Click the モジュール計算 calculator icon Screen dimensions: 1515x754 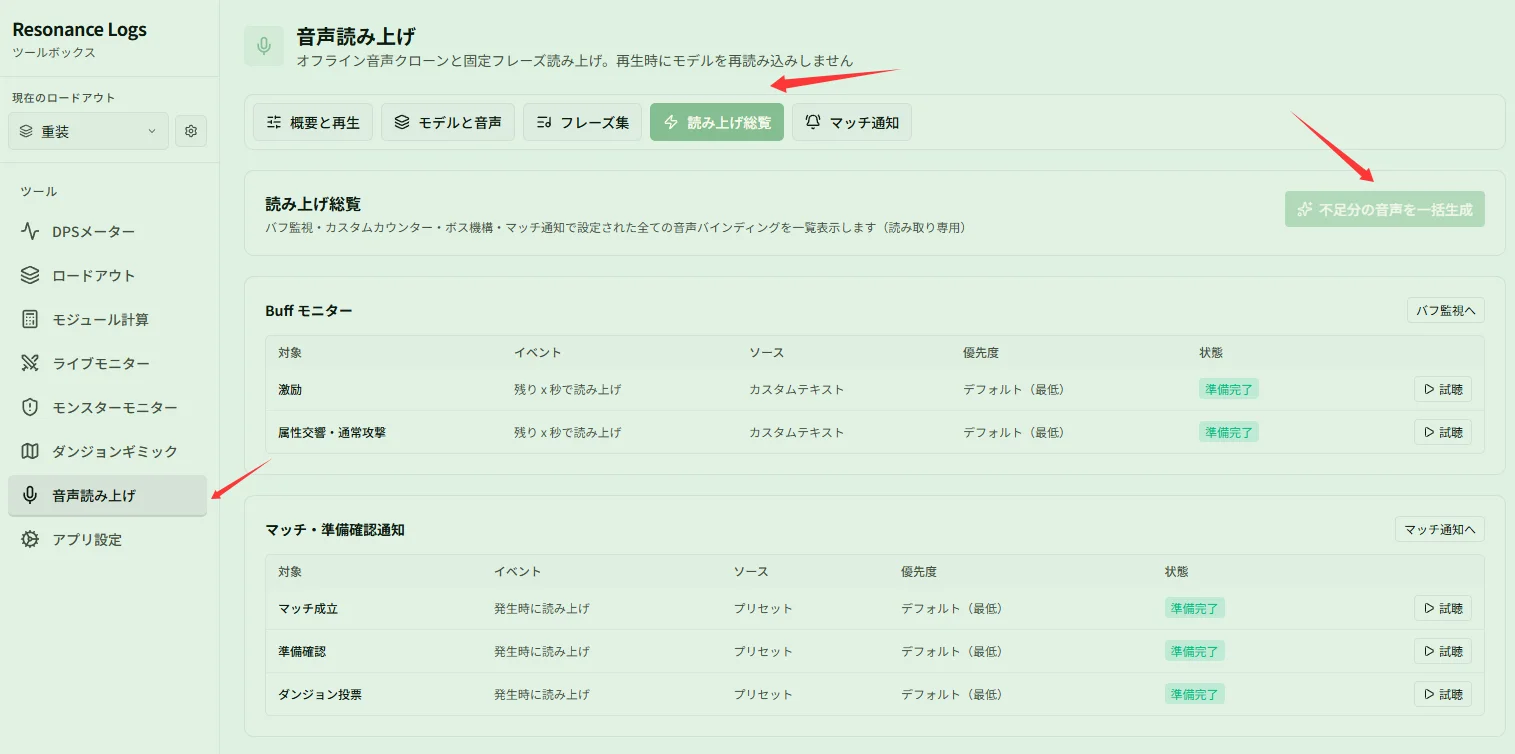[30, 320]
